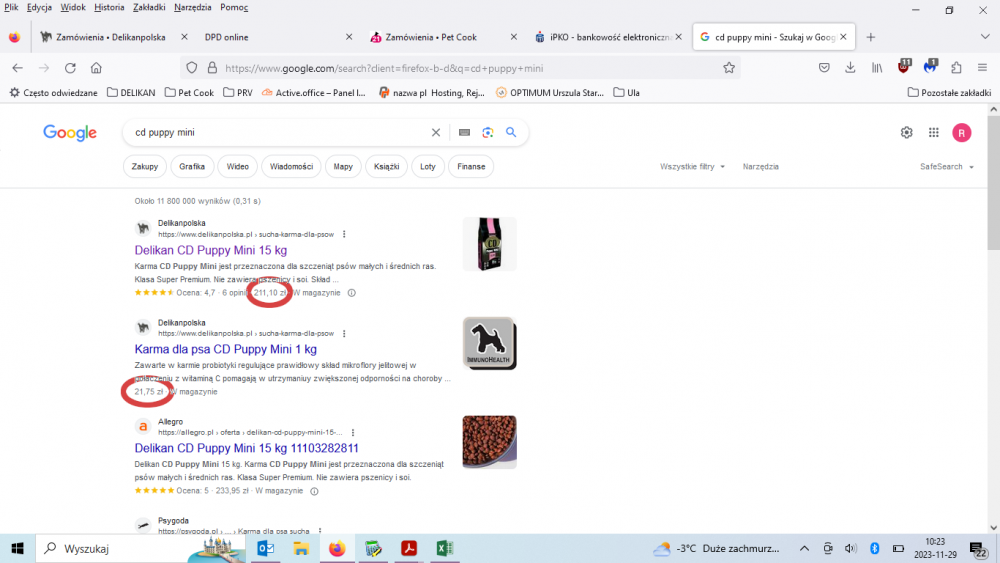The height and width of the screenshot is (563, 1000).
Task: Open the Allegro Delikan CD Puppy Mini listing
Action: tap(247, 448)
